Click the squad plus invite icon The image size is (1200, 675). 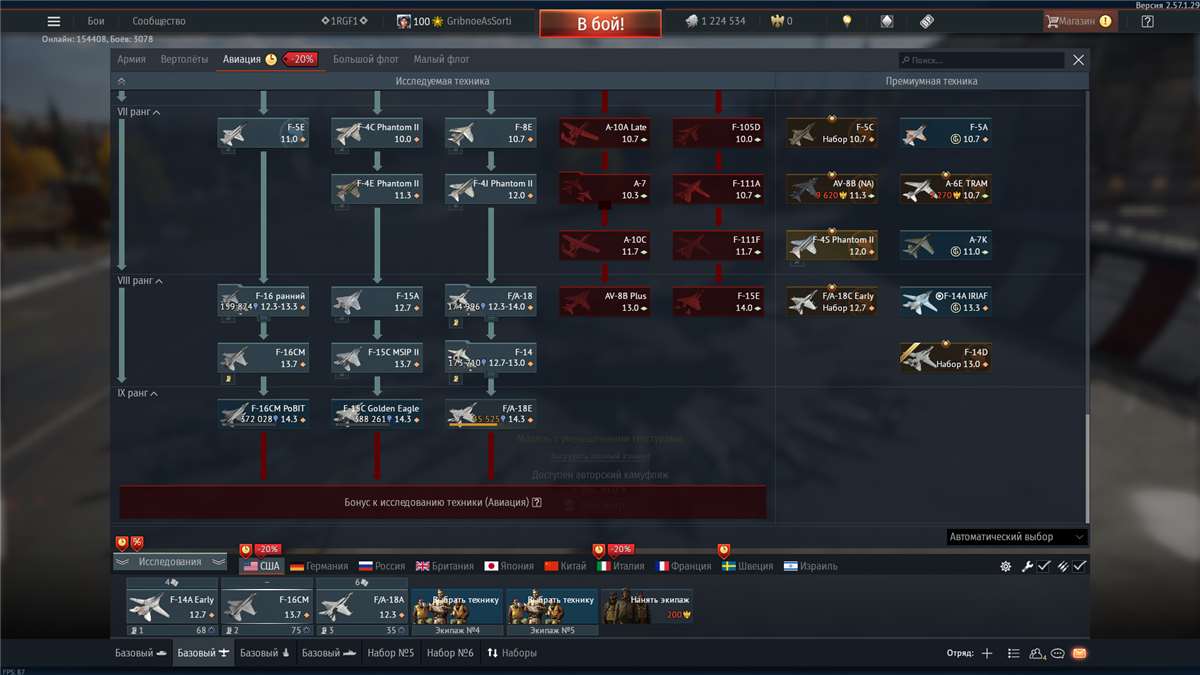pos(987,653)
